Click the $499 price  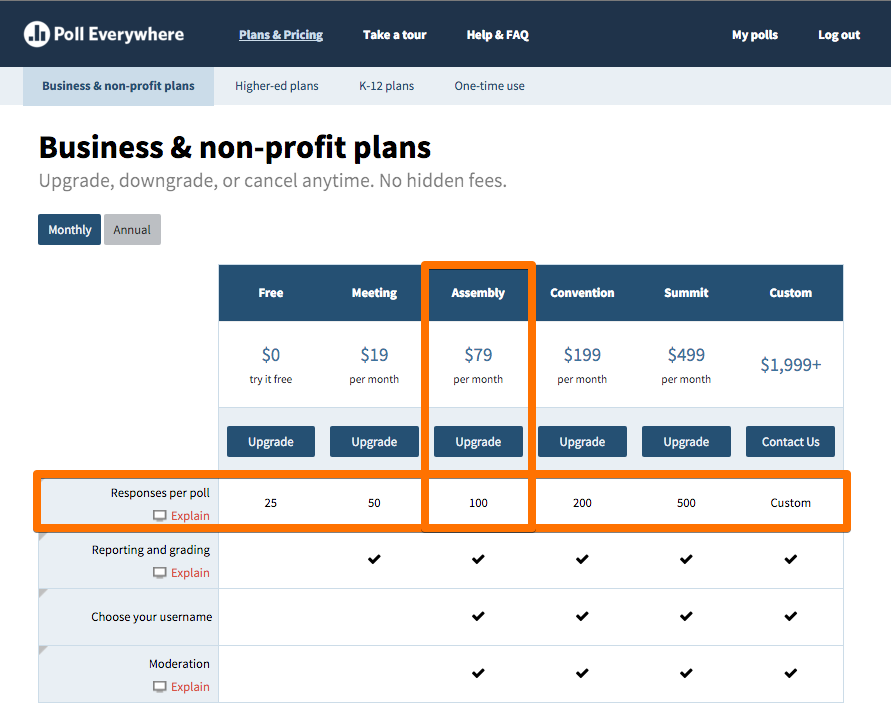(x=686, y=355)
